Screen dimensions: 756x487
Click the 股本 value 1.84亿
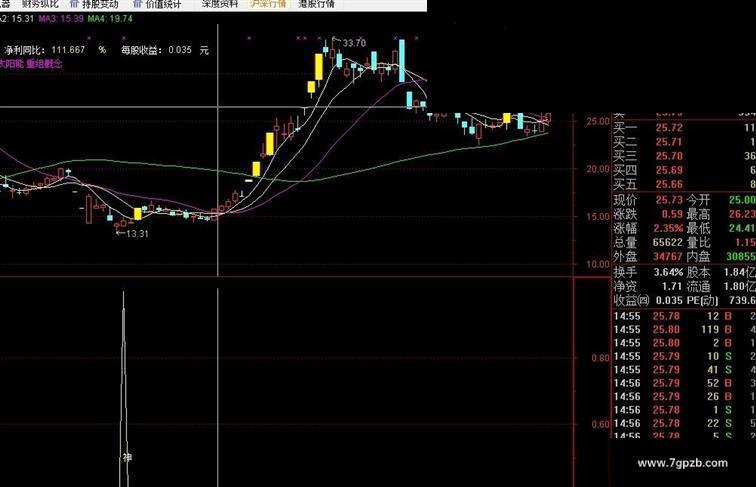tap(740, 272)
